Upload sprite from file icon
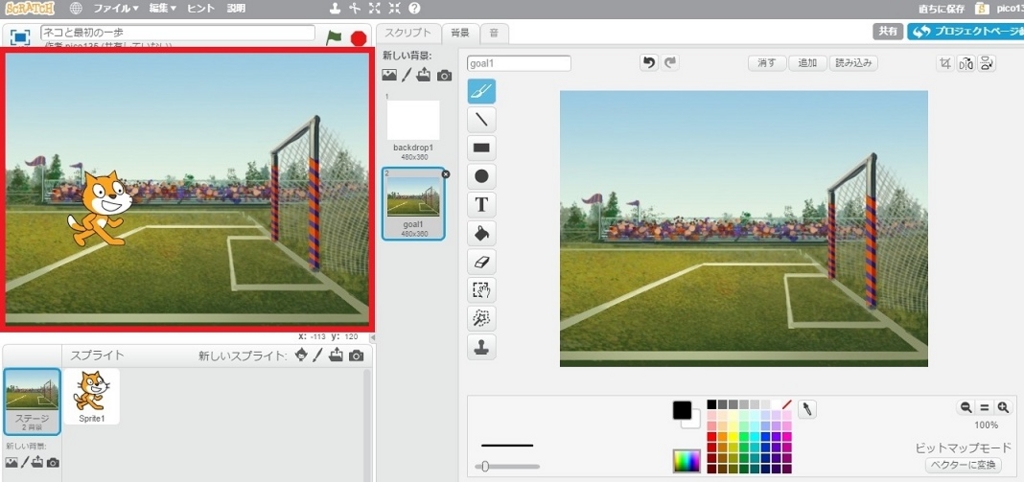The height and width of the screenshot is (482, 1024). point(336,355)
